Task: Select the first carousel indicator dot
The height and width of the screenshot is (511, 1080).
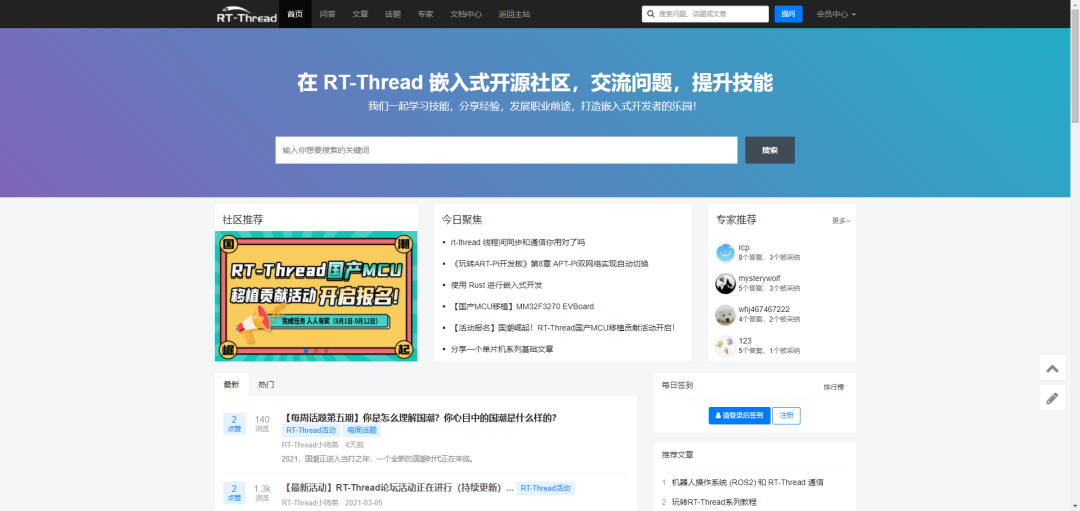Action: click(306, 351)
